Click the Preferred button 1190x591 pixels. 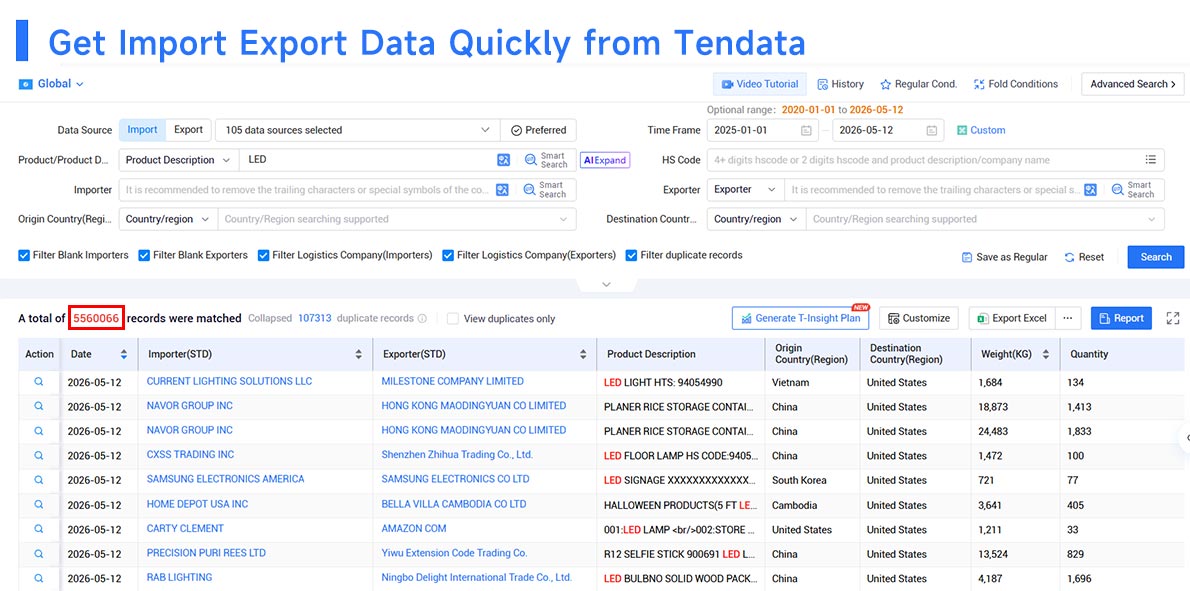point(538,130)
